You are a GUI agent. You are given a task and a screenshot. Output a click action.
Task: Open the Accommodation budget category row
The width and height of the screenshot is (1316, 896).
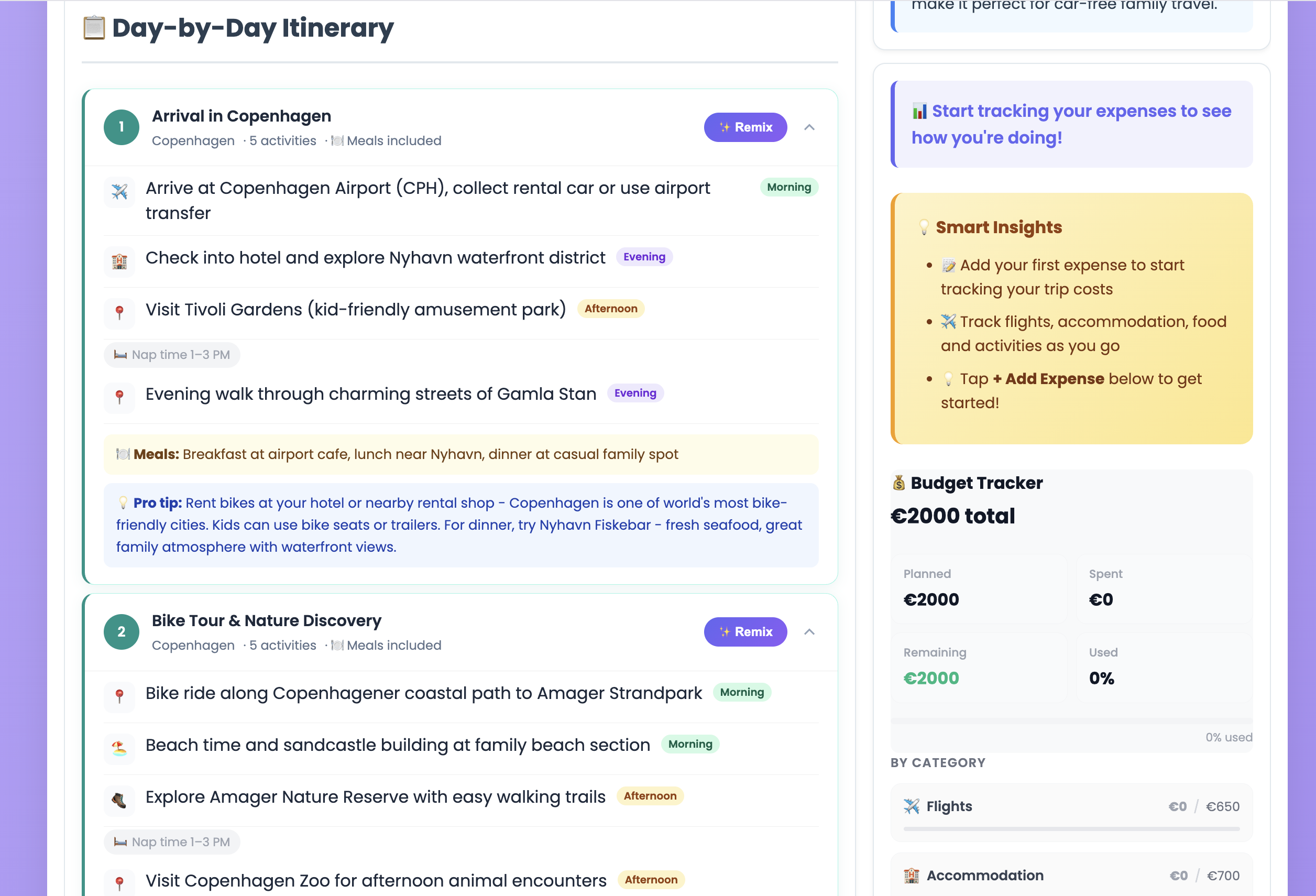[x=1071, y=875]
